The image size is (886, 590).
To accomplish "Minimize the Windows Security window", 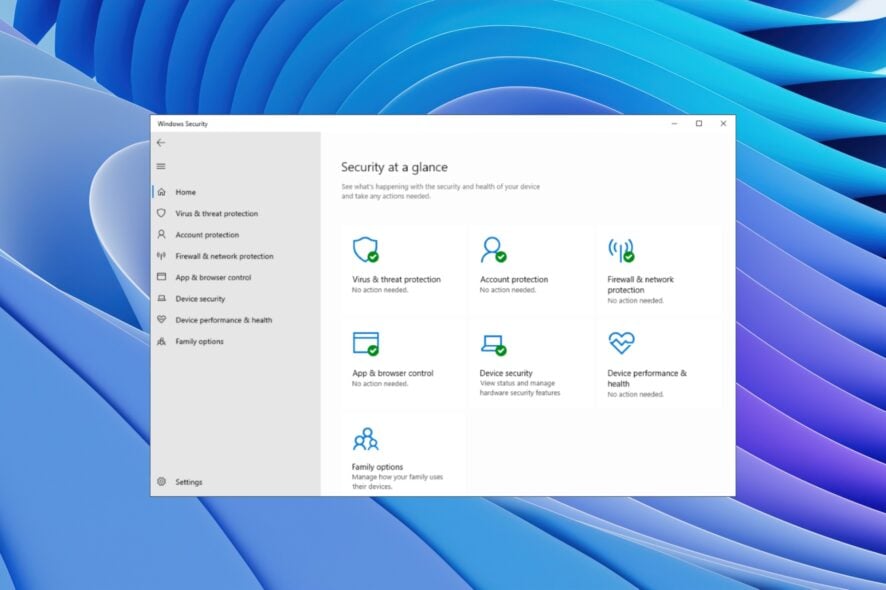I will click(674, 123).
